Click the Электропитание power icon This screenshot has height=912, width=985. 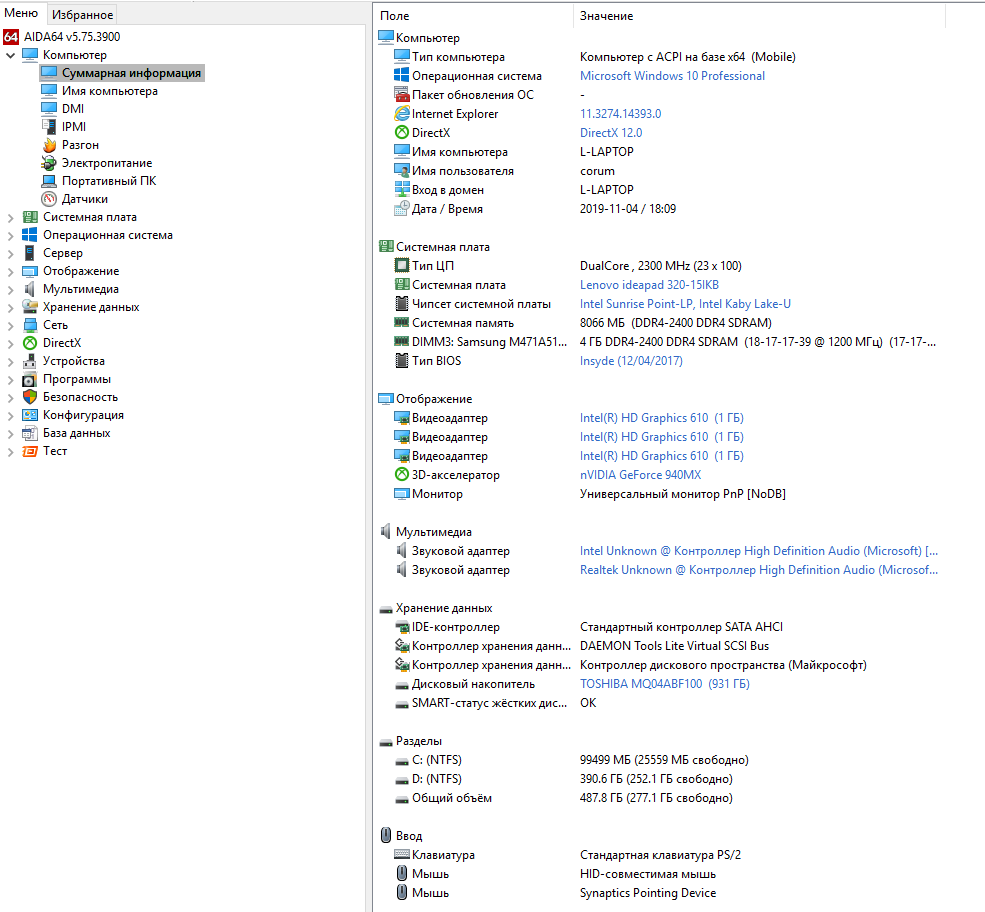[49, 163]
